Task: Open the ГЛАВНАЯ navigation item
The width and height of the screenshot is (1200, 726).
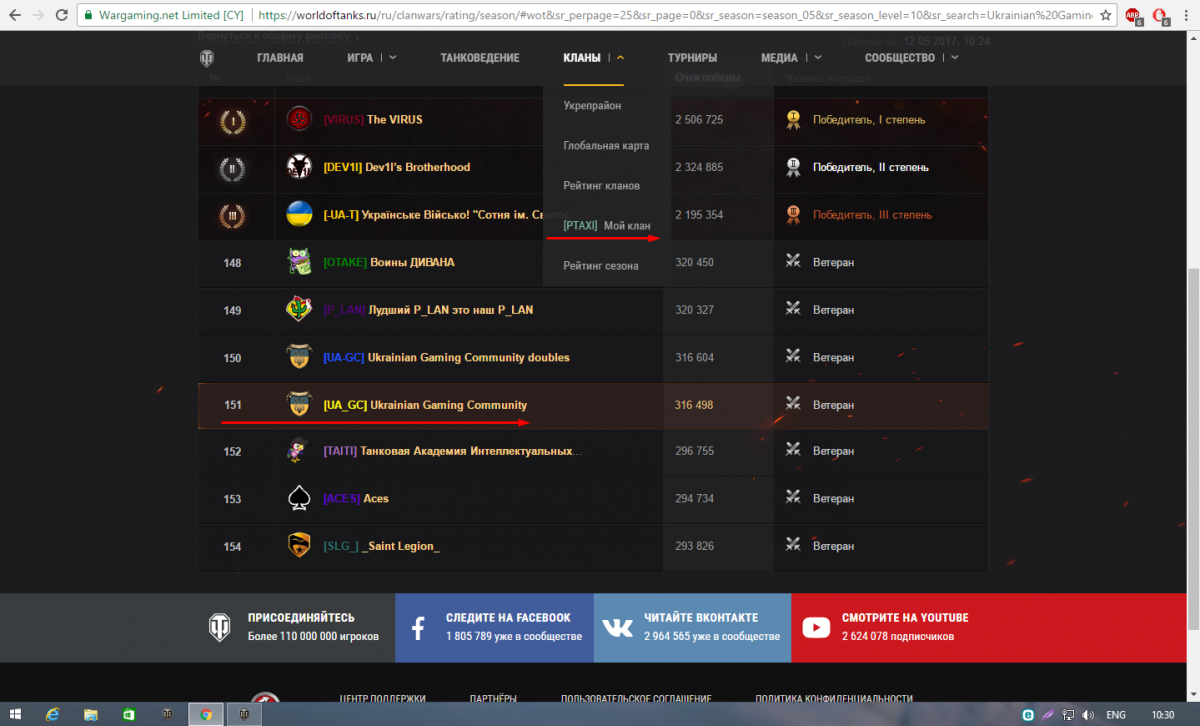Action: 280,58
